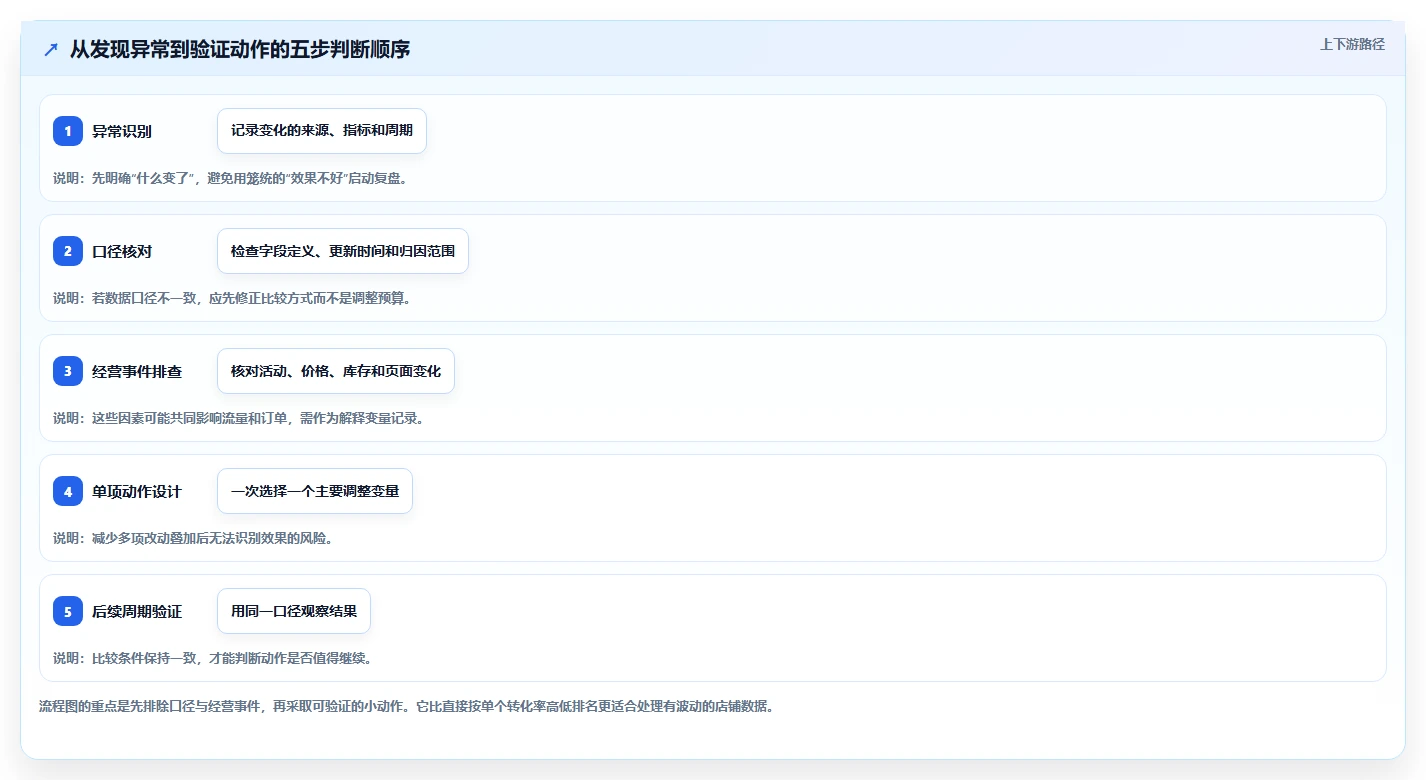Screen dimensions: 1426x780
Task: Click the step 2 number badge
Action: click(x=68, y=251)
